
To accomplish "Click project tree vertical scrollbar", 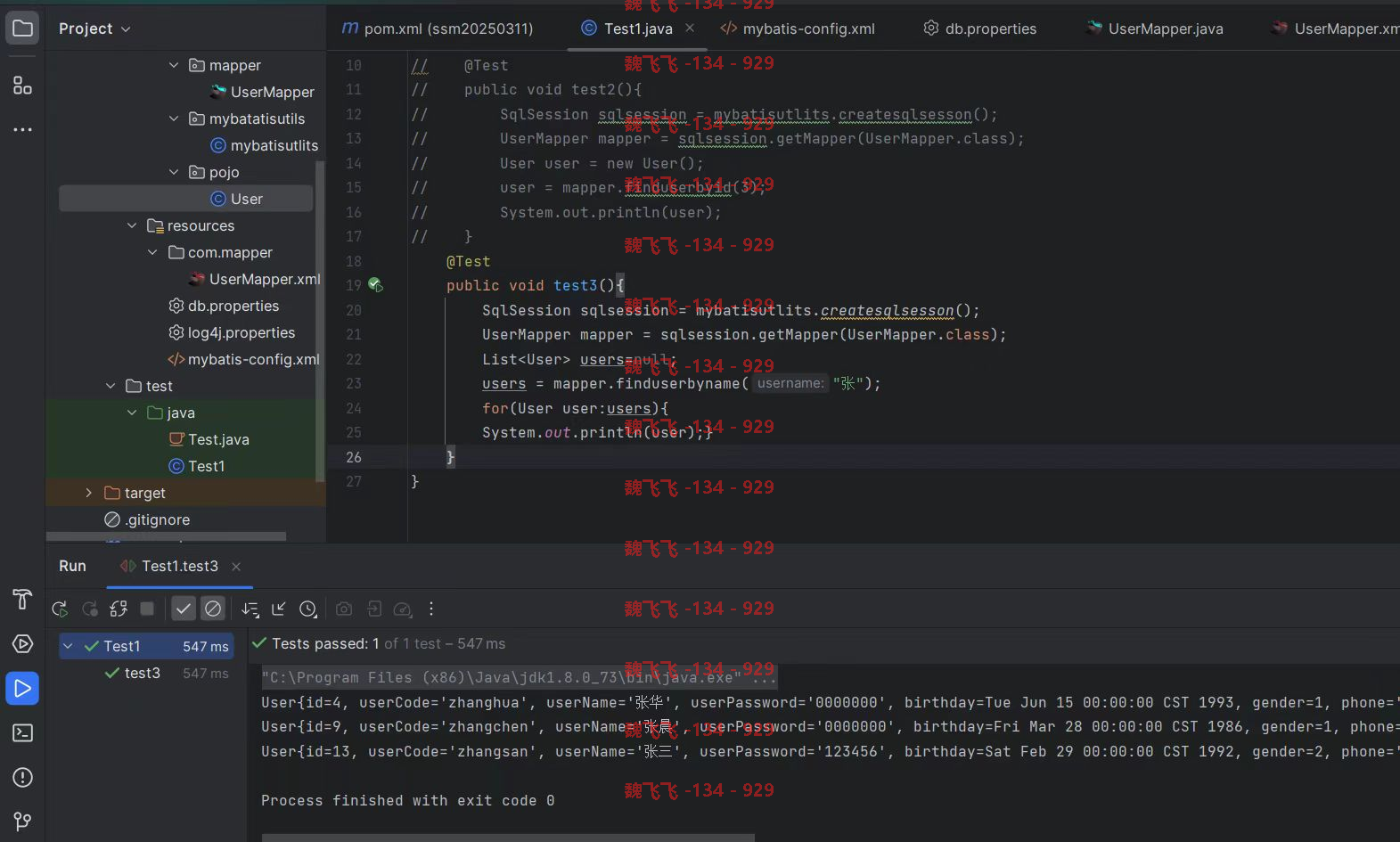I will pos(320,321).
